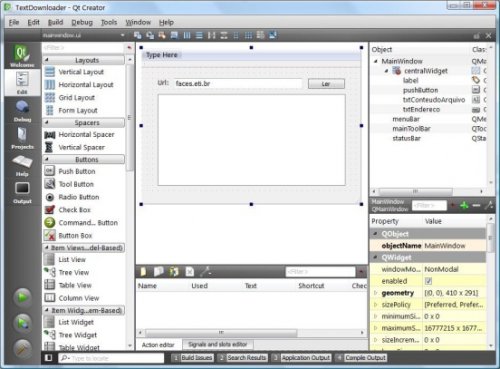Open the Build menu
Image resolution: width=500 pixels, height=369 pixels.
click(55, 22)
